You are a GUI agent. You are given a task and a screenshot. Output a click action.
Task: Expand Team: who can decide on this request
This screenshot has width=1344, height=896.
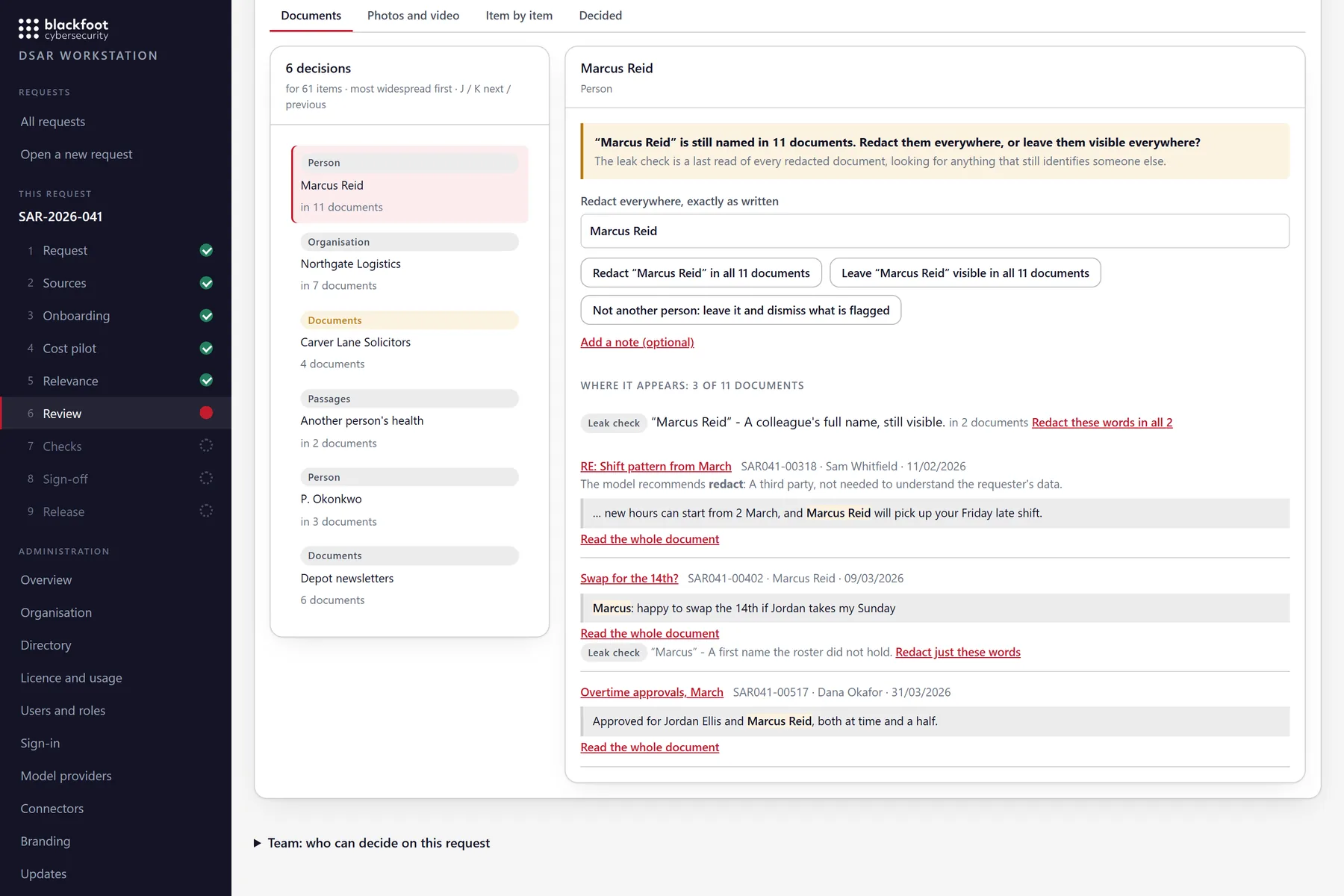pos(372,843)
